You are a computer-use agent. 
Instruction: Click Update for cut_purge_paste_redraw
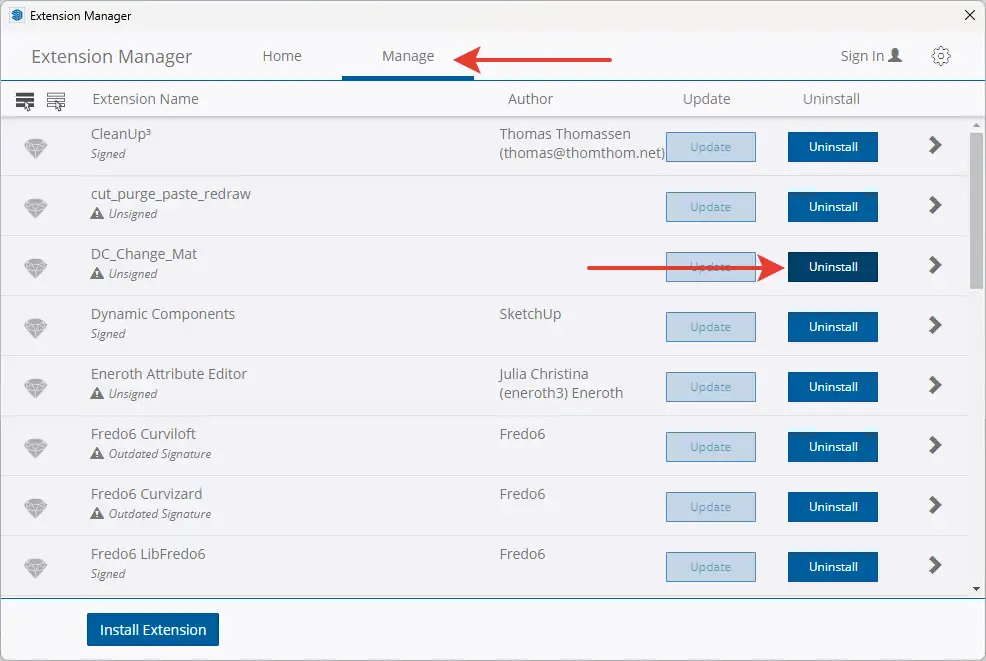point(710,207)
